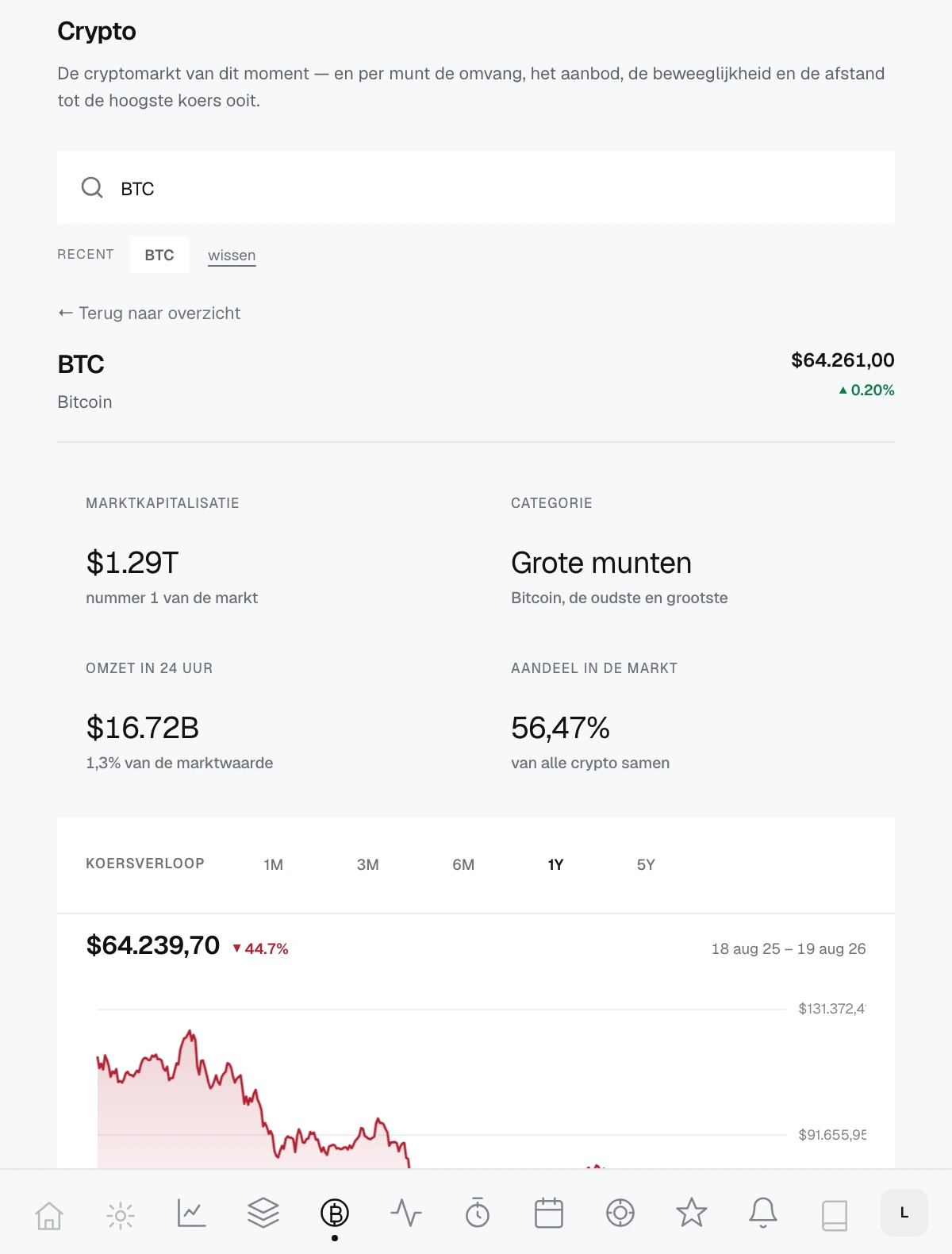Click the $91.655 chart axis label

pos(831,1135)
